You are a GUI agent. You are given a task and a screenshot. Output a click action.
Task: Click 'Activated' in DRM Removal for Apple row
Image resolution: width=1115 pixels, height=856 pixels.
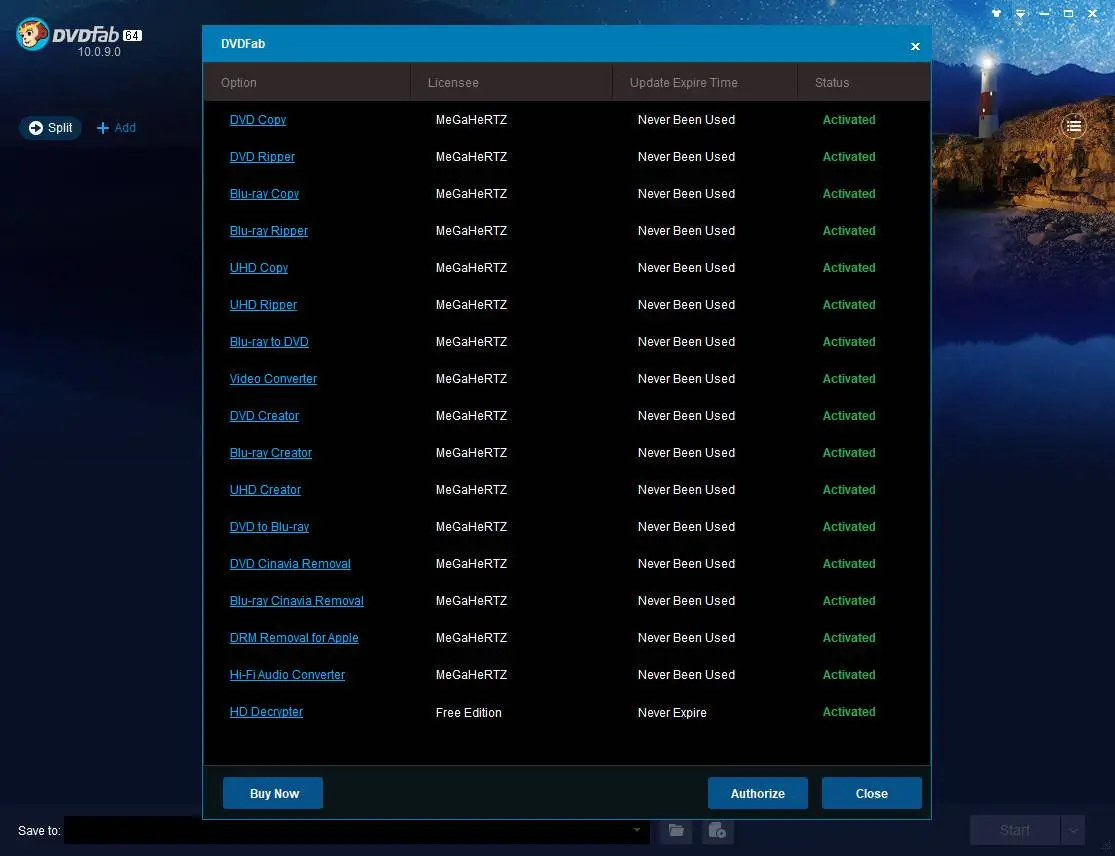849,637
